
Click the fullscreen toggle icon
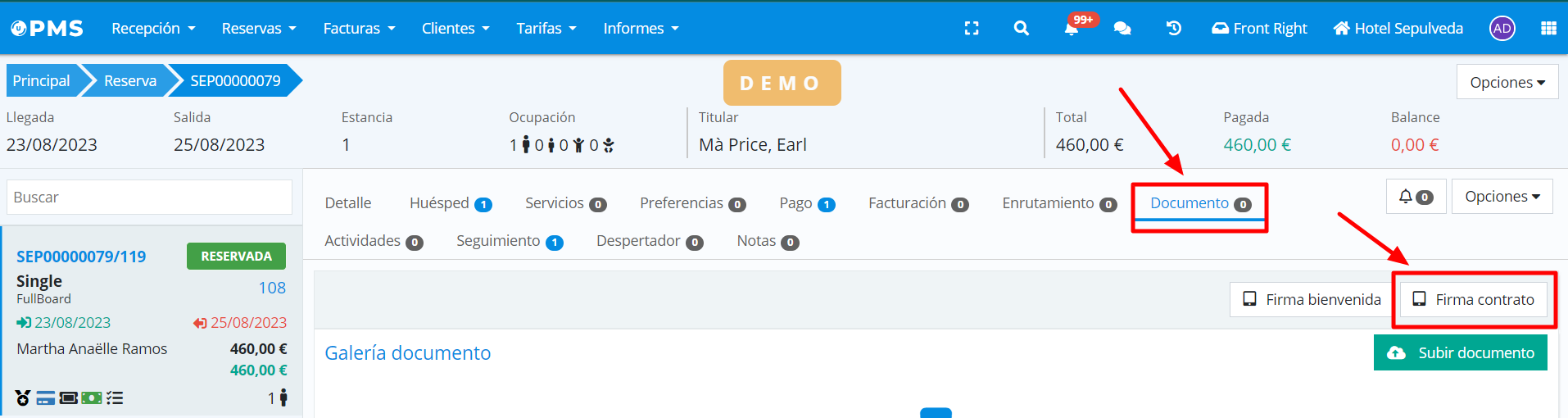[x=972, y=29]
